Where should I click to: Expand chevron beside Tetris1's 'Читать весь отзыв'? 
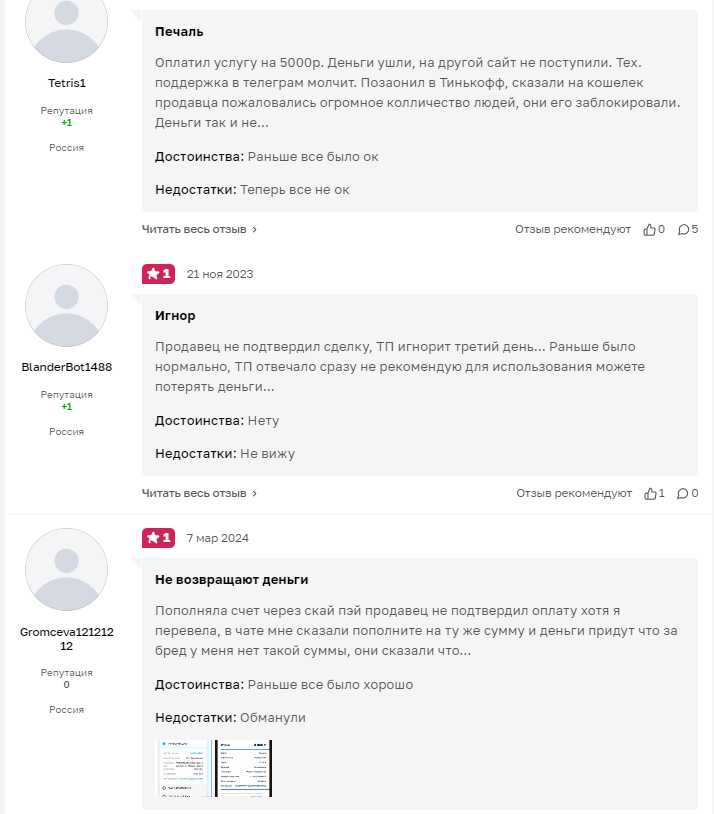tap(255, 229)
